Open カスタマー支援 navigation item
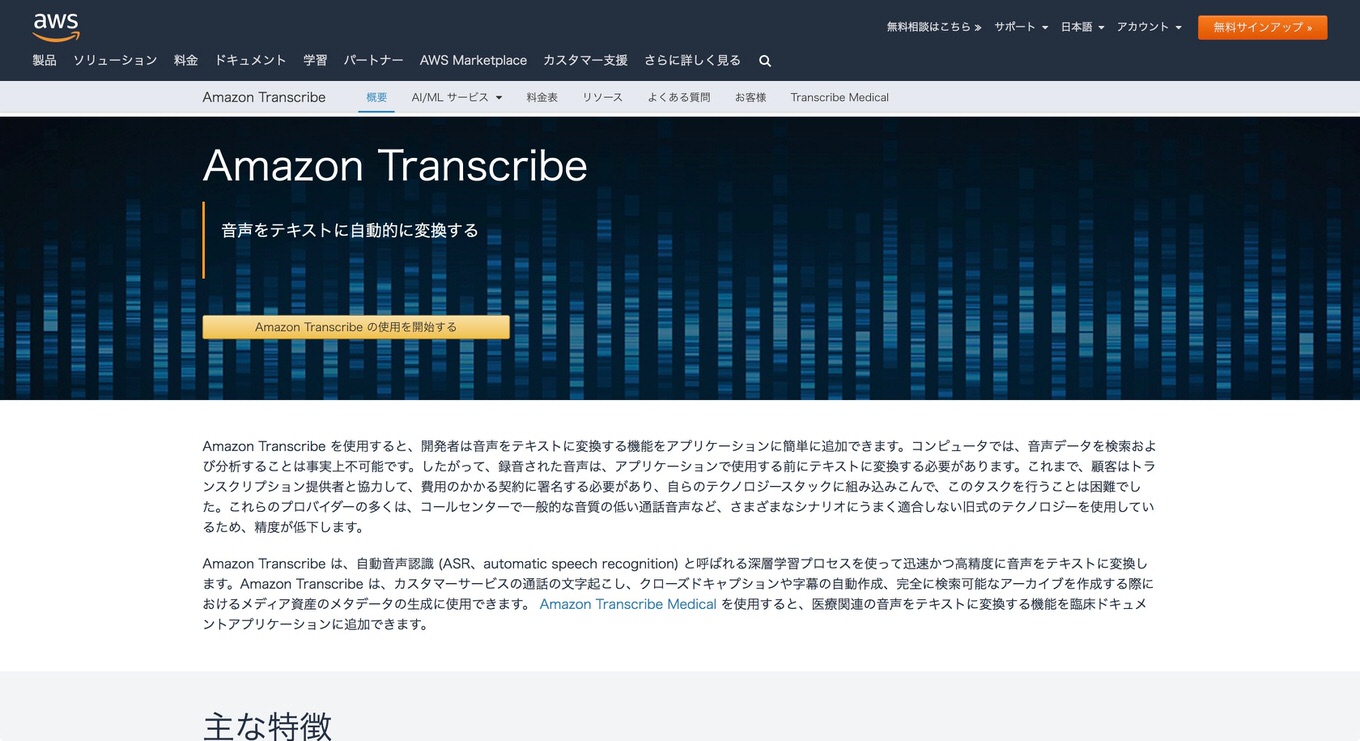 pyautogui.click(x=585, y=60)
